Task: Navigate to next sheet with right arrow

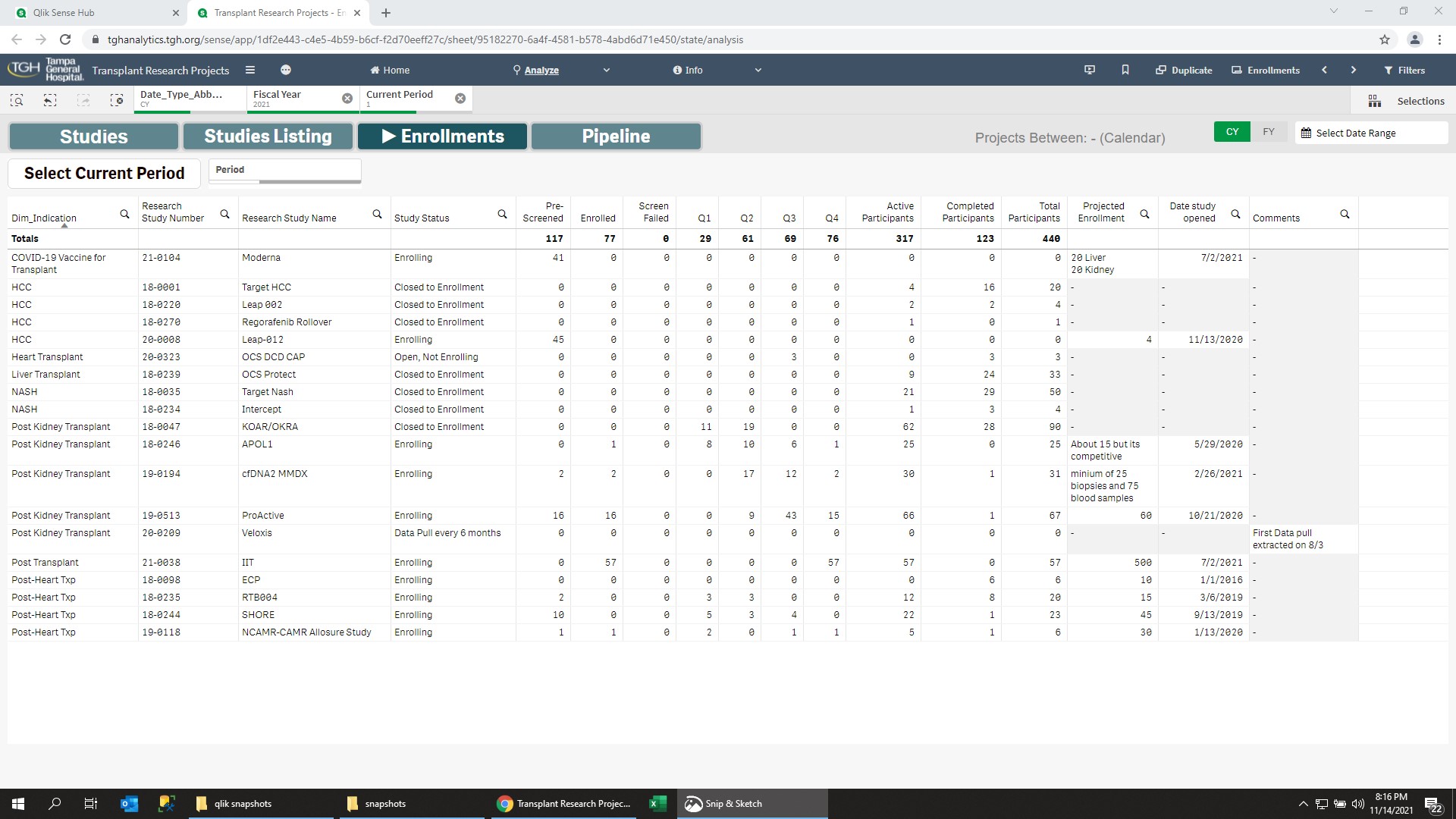Action: coord(1353,69)
